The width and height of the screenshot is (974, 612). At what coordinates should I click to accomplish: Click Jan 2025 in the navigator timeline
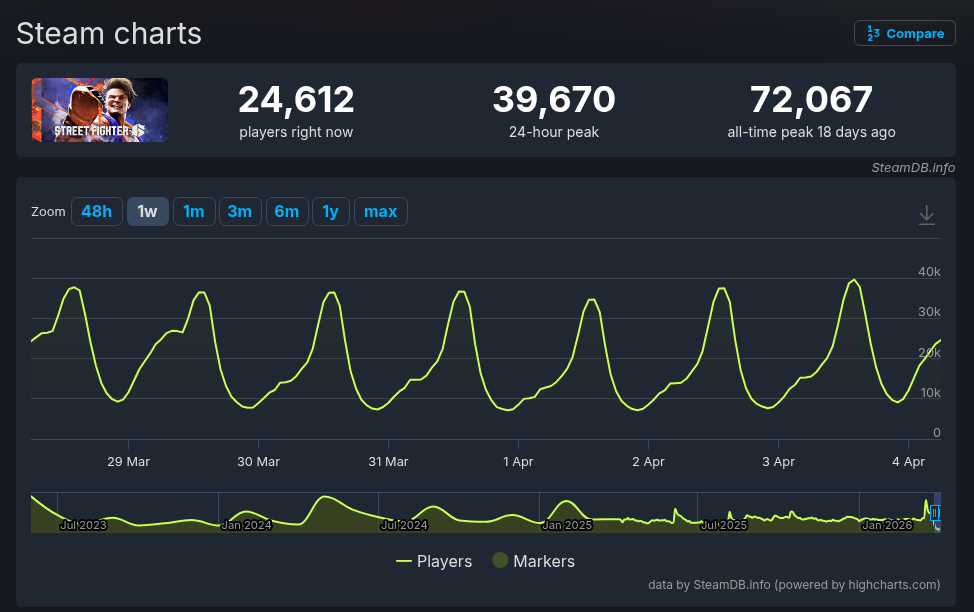tap(567, 525)
